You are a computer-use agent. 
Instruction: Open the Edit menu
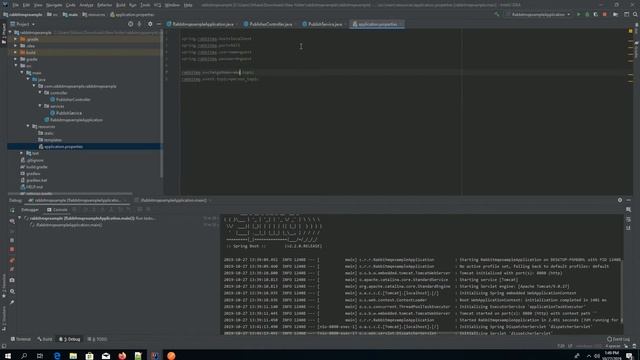coord(26,5)
